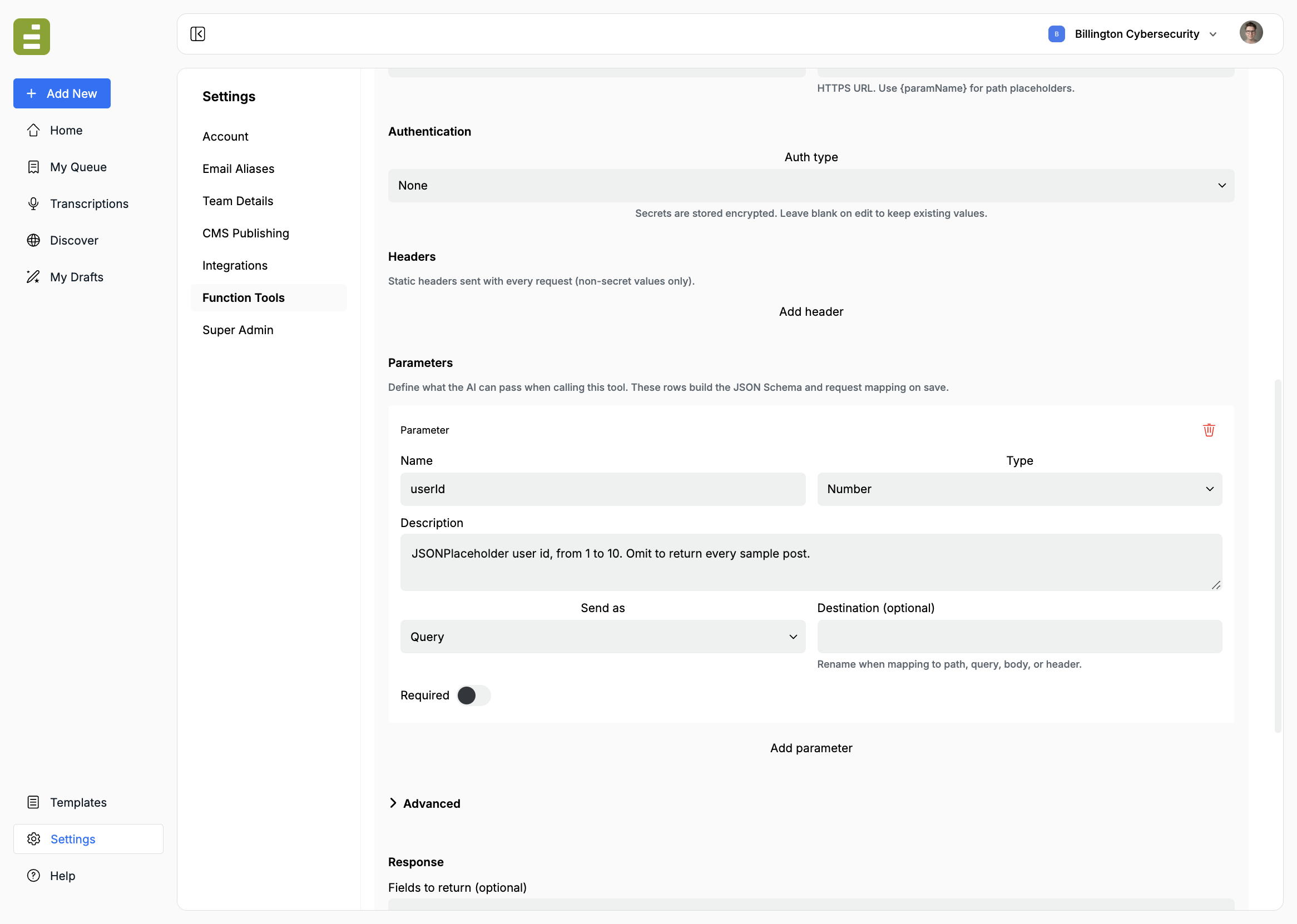
Task: Click the green app logo icon
Action: [32, 36]
